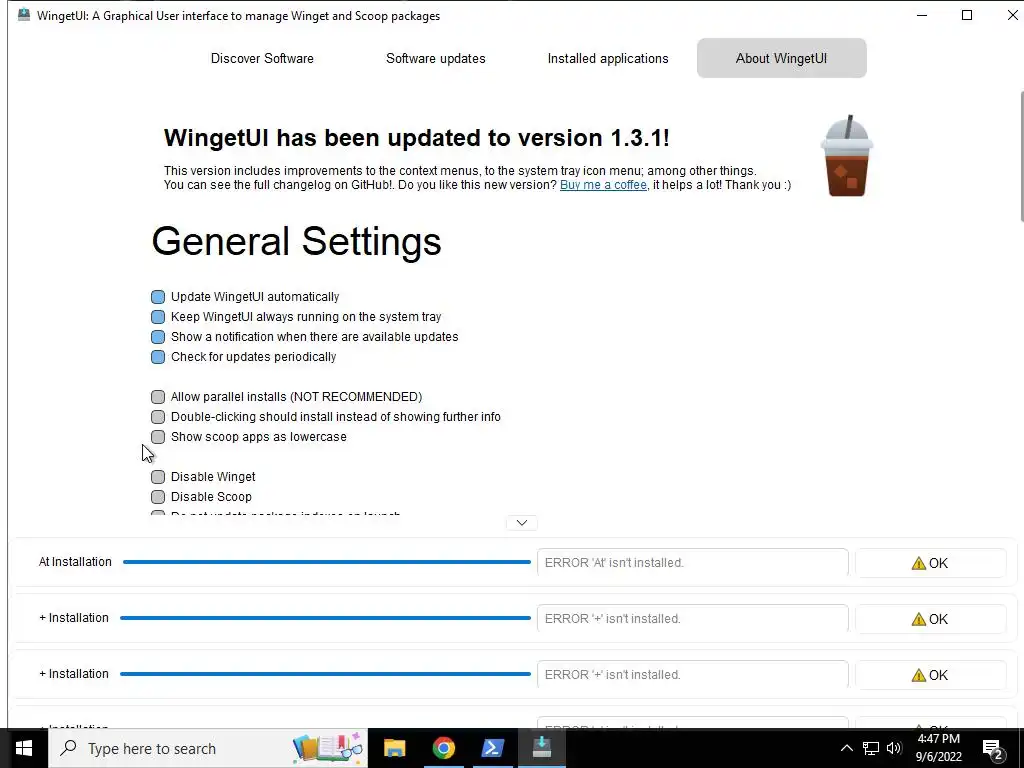Open the Discover Software tab

coord(262,58)
